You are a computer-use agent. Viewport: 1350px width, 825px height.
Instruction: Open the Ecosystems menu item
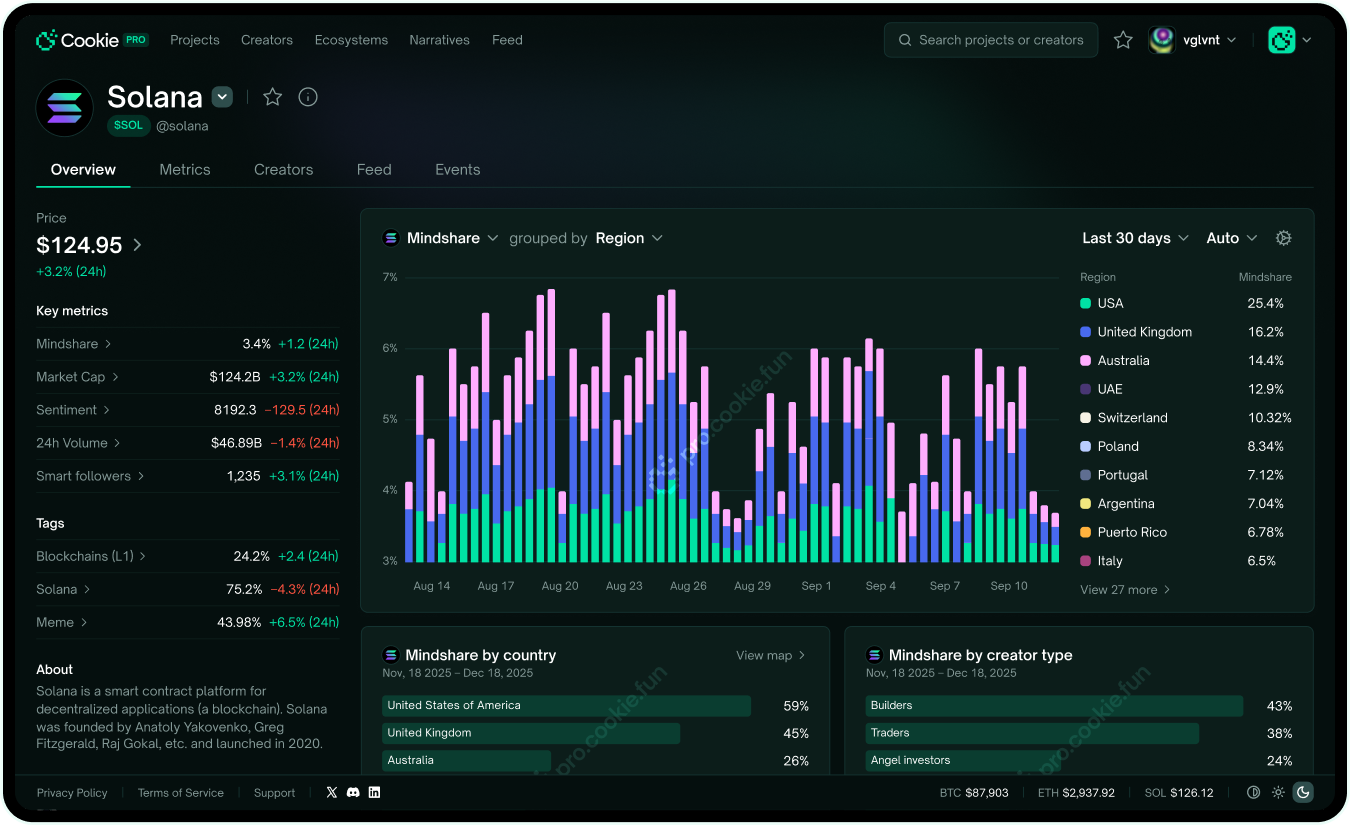(x=351, y=40)
